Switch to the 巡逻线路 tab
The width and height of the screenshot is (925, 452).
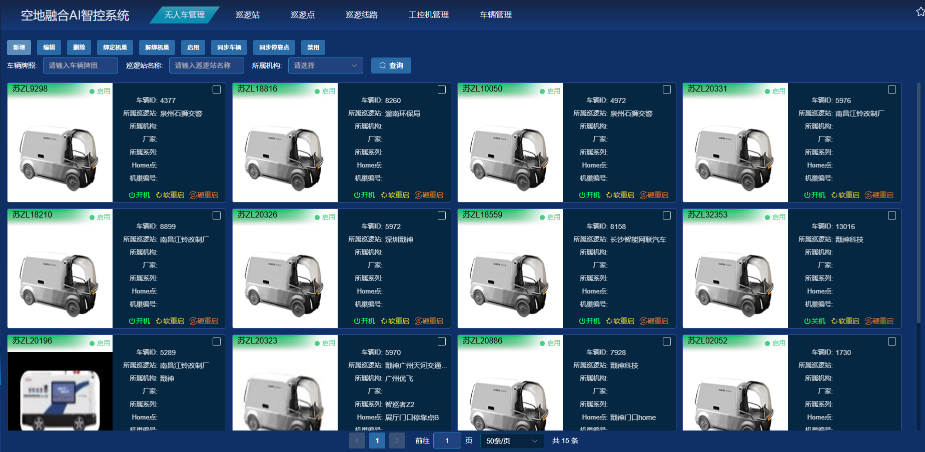pos(360,16)
